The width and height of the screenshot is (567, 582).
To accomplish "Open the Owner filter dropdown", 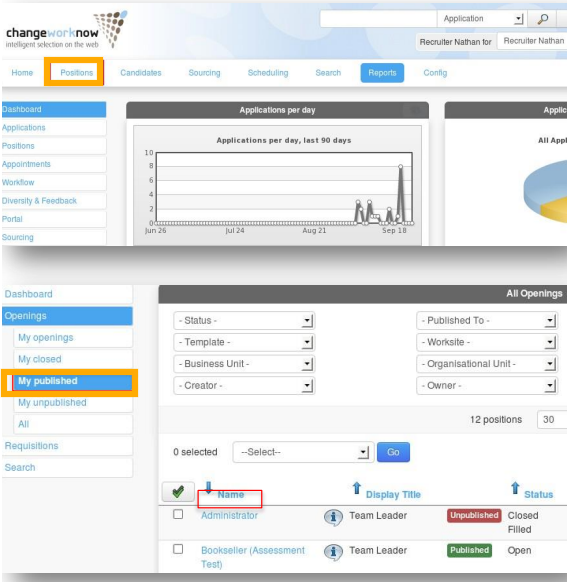I will (487, 386).
